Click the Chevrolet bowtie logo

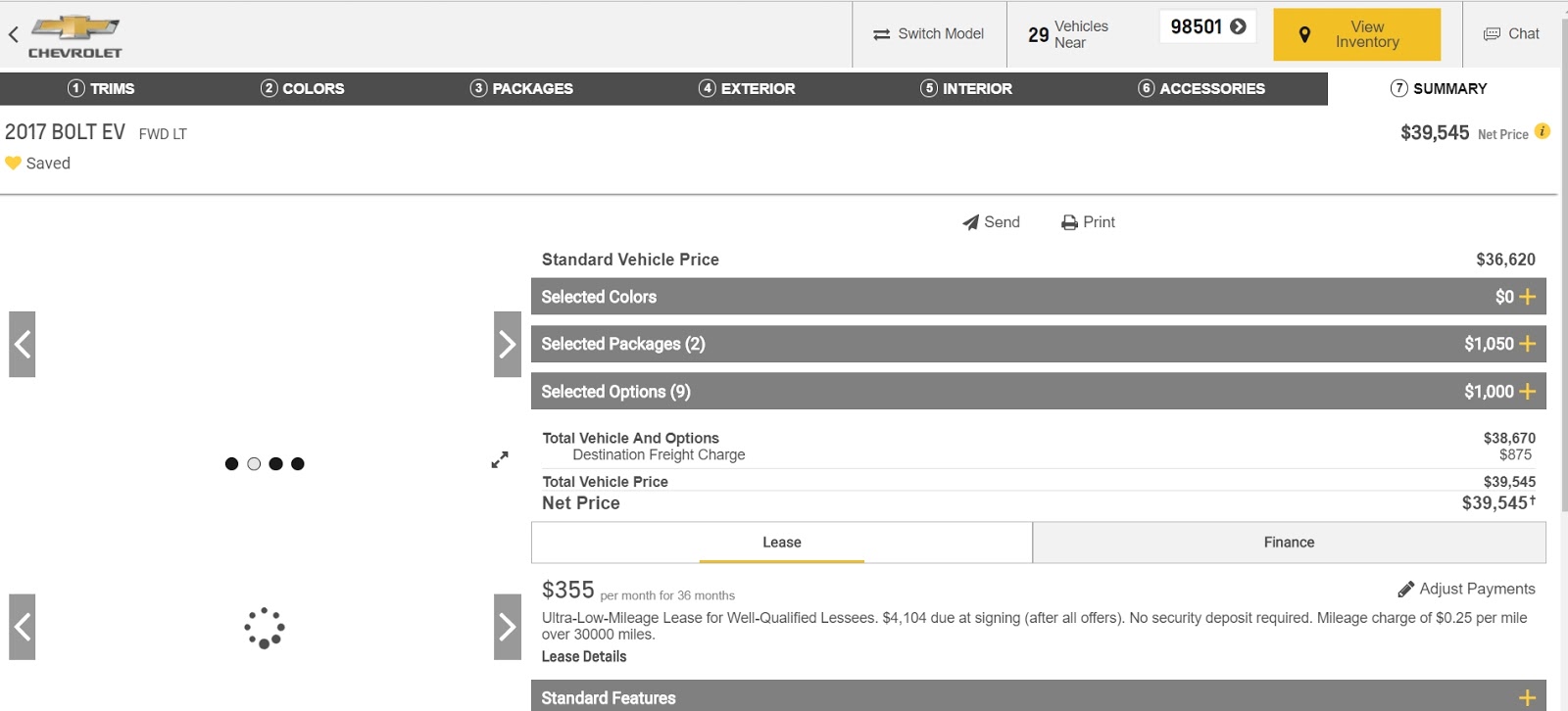[75, 28]
